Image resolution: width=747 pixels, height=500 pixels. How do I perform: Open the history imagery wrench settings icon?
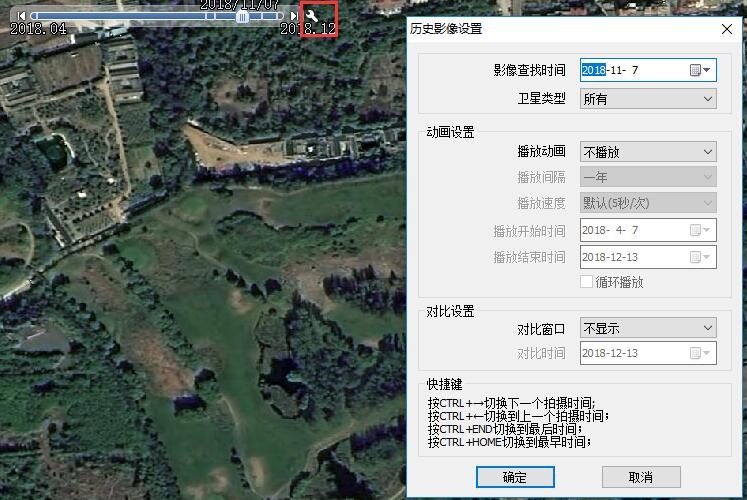point(311,16)
